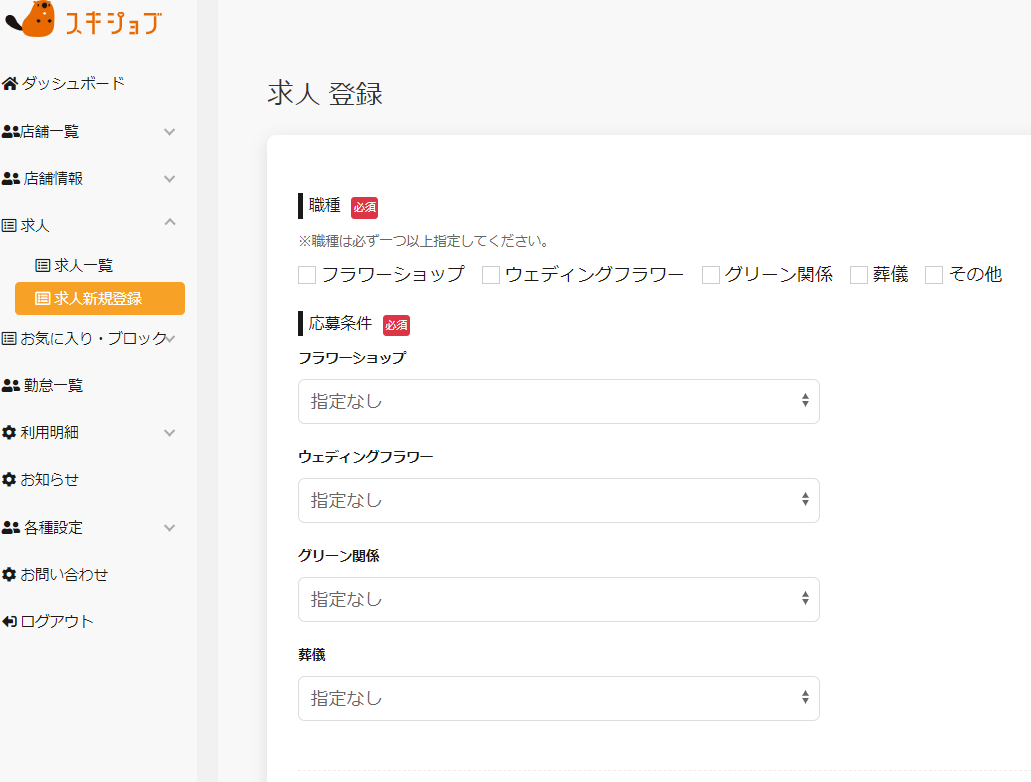The image size is (1031, 782).
Task: Click the 葬儀 field label above dropdown
Action: 312,655
